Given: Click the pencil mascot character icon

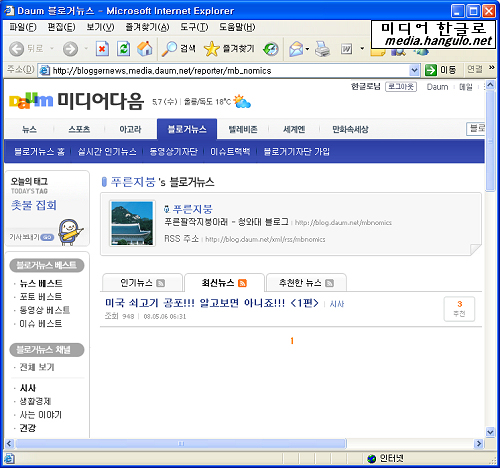Looking at the screenshot, I should [x=70, y=232].
